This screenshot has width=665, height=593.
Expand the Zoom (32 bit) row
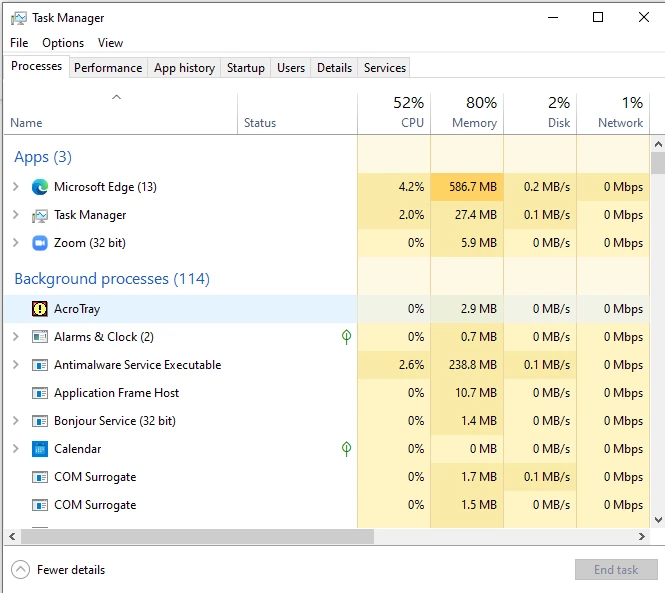pyautogui.click(x=16, y=243)
